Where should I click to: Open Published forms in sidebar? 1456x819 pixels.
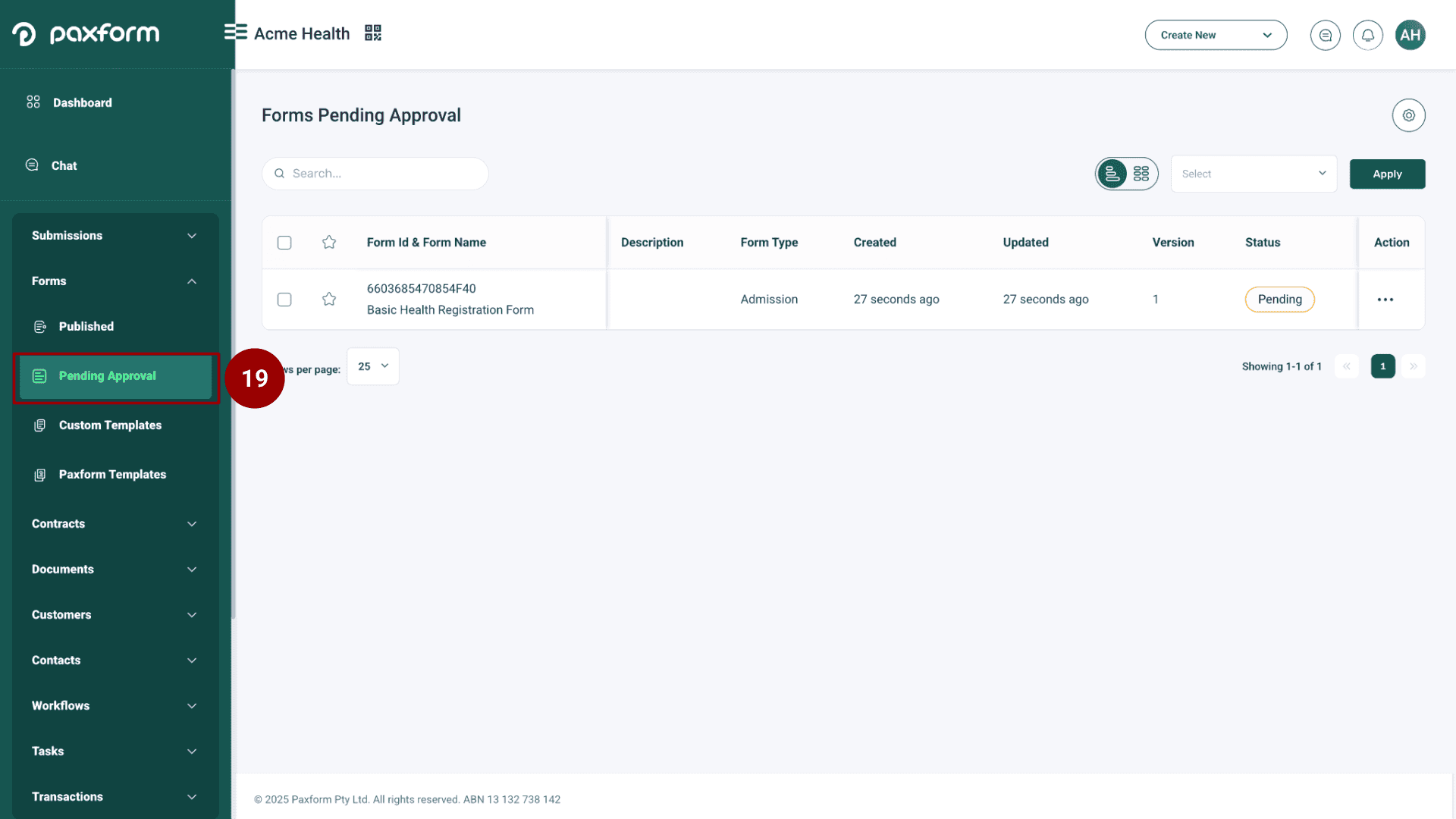86,327
